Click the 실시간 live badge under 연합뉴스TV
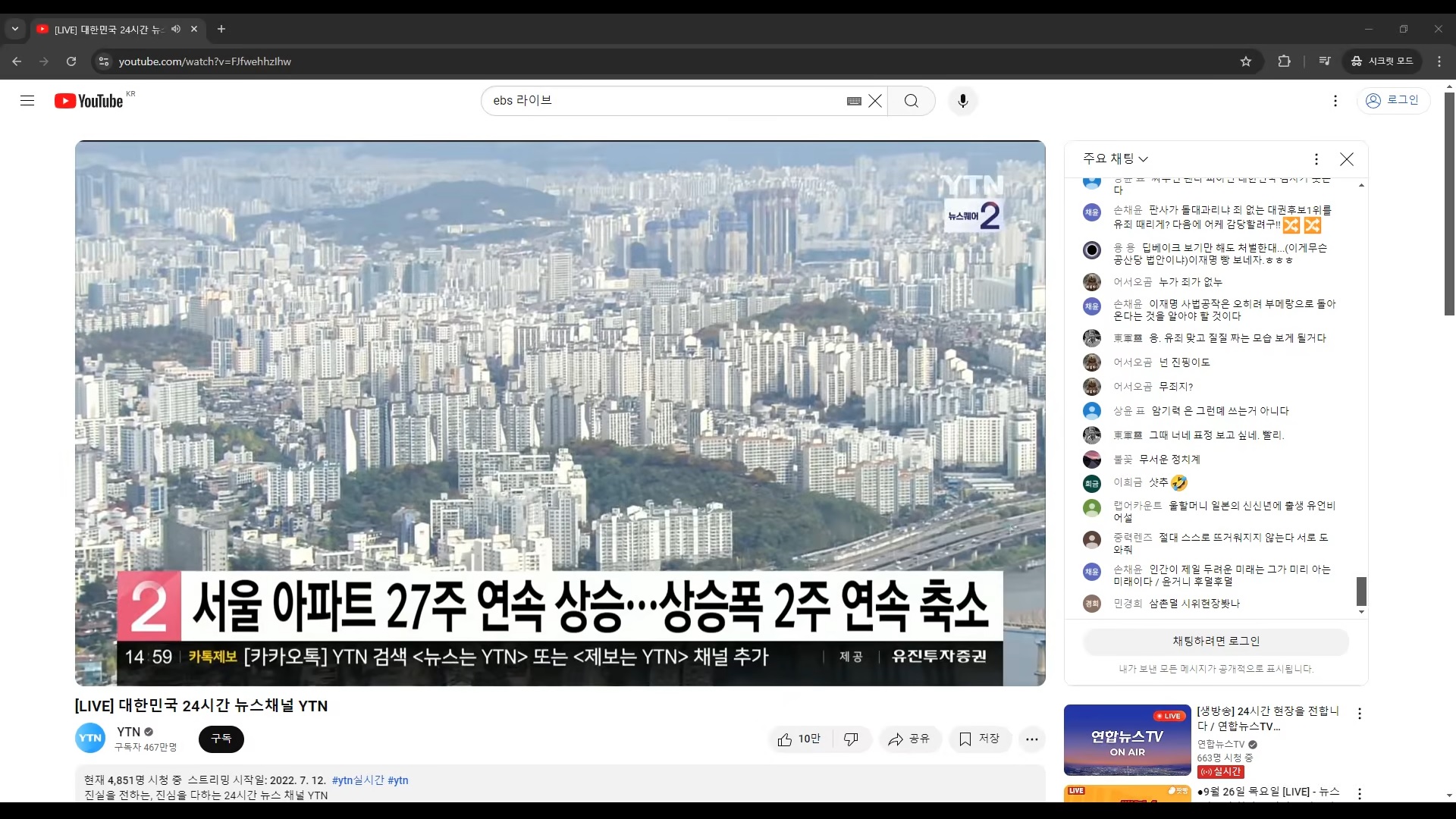1456x819 pixels. [x=1220, y=772]
